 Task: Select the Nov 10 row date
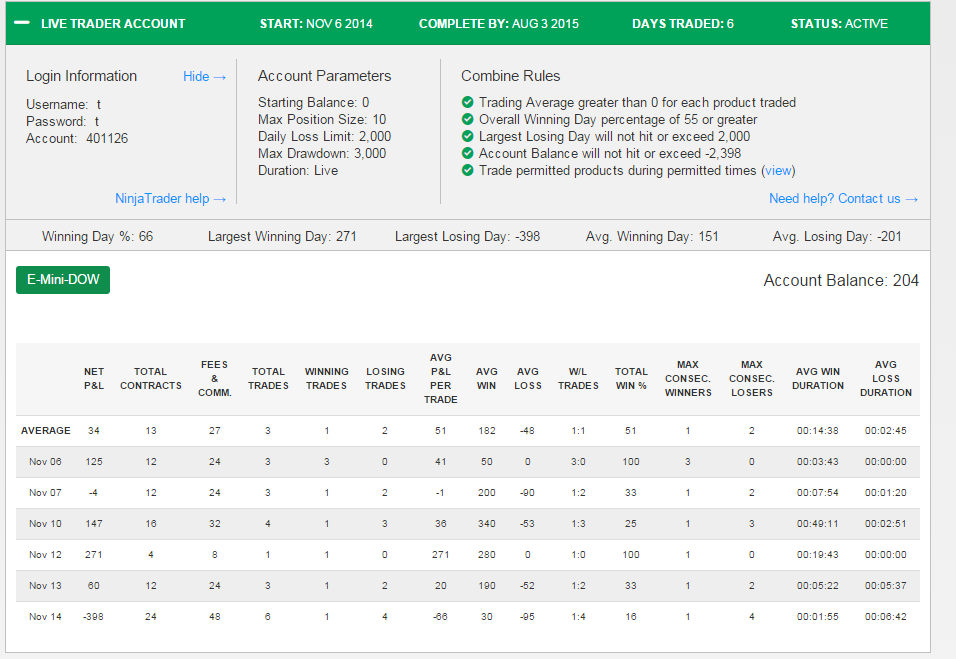45,524
